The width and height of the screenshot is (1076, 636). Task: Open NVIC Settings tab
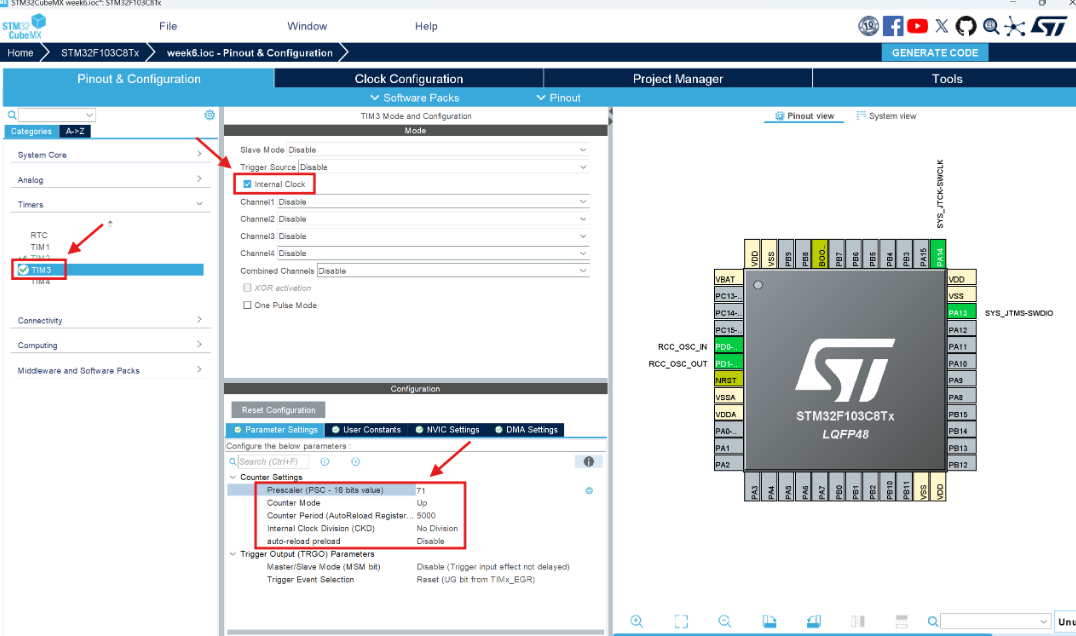(x=447, y=429)
